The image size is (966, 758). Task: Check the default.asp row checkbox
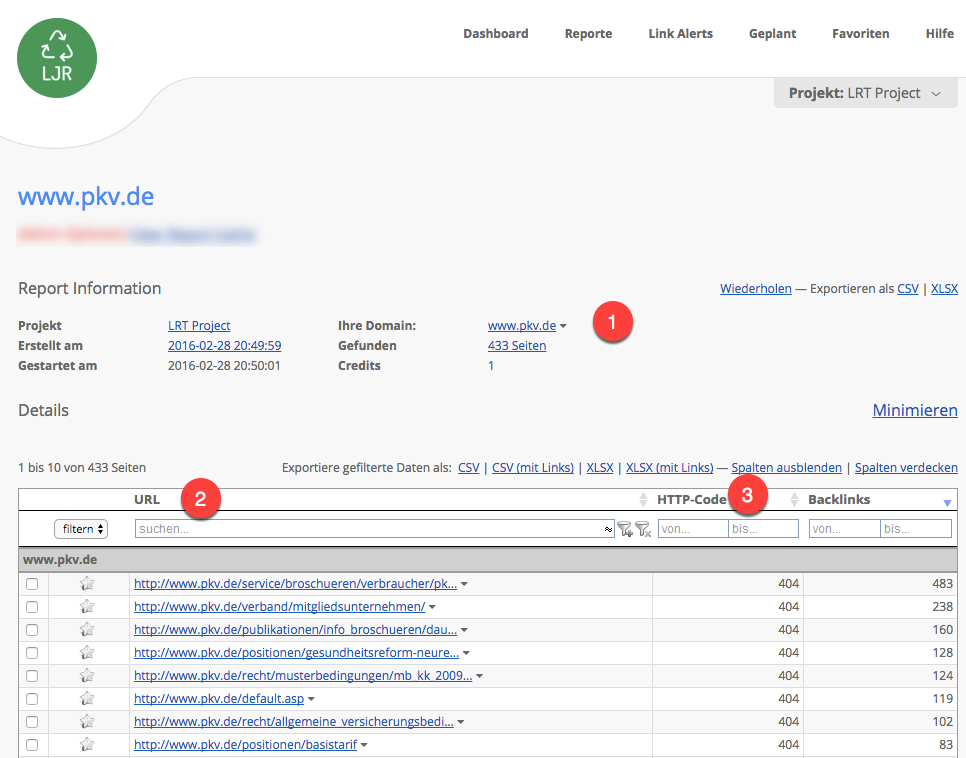tap(32, 699)
